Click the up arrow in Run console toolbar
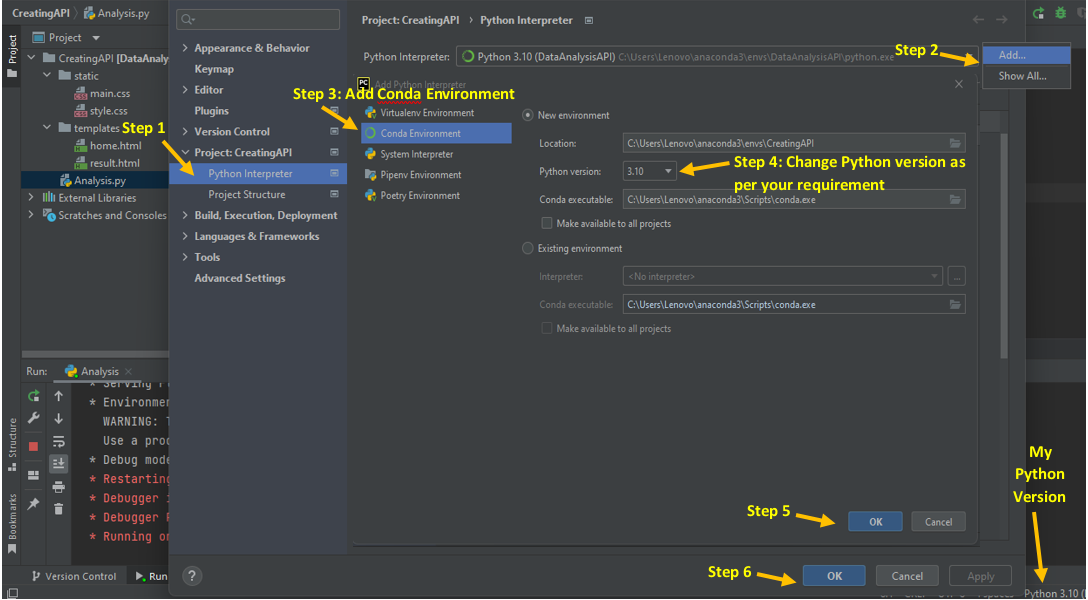This screenshot has height=600, width=1088. (x=59, y=396)
